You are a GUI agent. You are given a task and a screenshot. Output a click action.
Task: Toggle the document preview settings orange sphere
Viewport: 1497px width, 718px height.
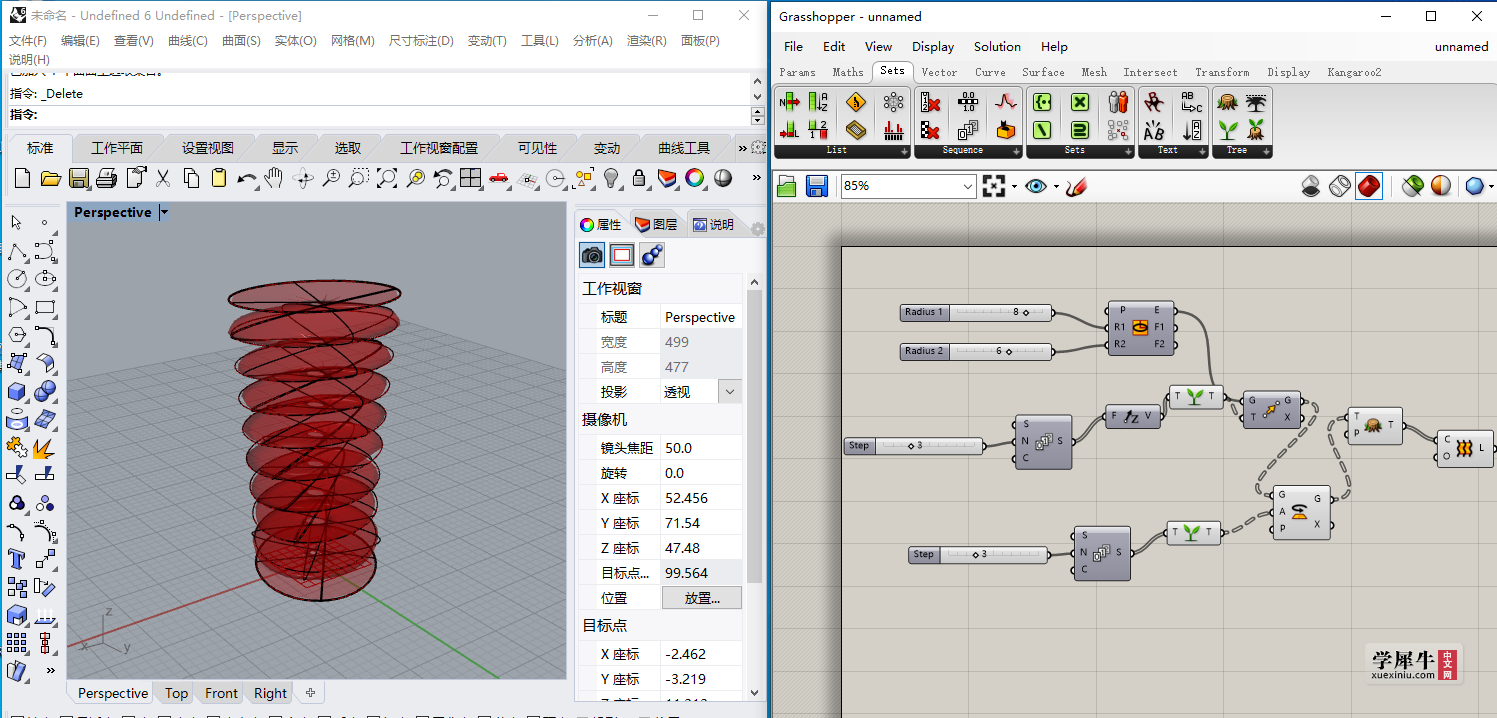click(1441, 186)
